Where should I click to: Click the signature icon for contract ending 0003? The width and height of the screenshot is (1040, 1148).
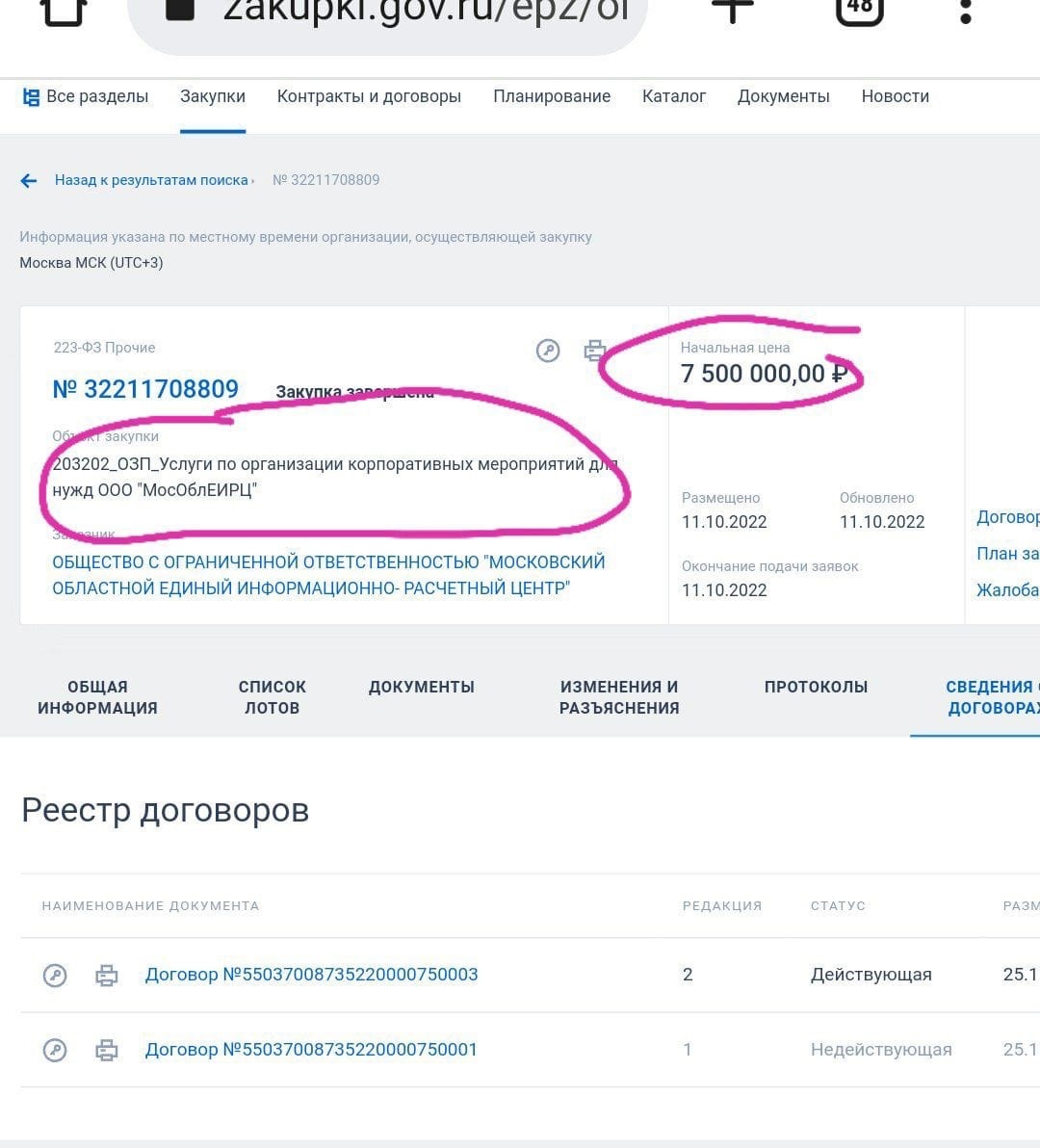(x=55, y=976)
